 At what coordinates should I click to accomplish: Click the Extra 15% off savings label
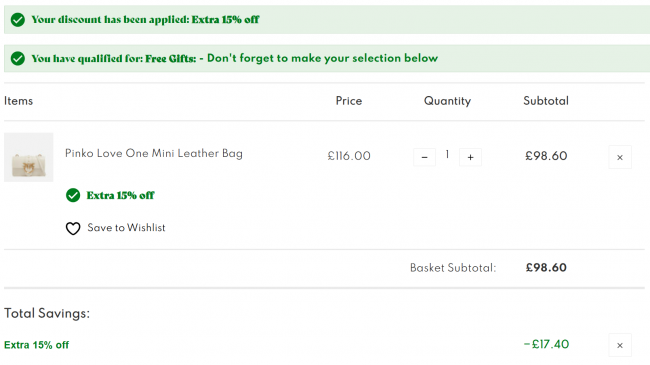tap(36, 345)
